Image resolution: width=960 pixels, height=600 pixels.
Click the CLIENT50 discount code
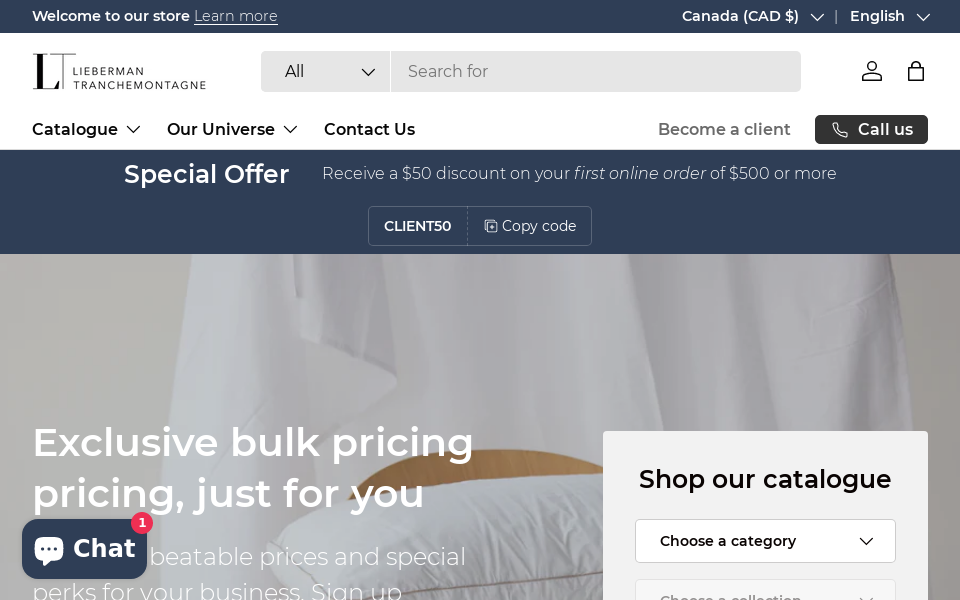click(x=418, y=227)
